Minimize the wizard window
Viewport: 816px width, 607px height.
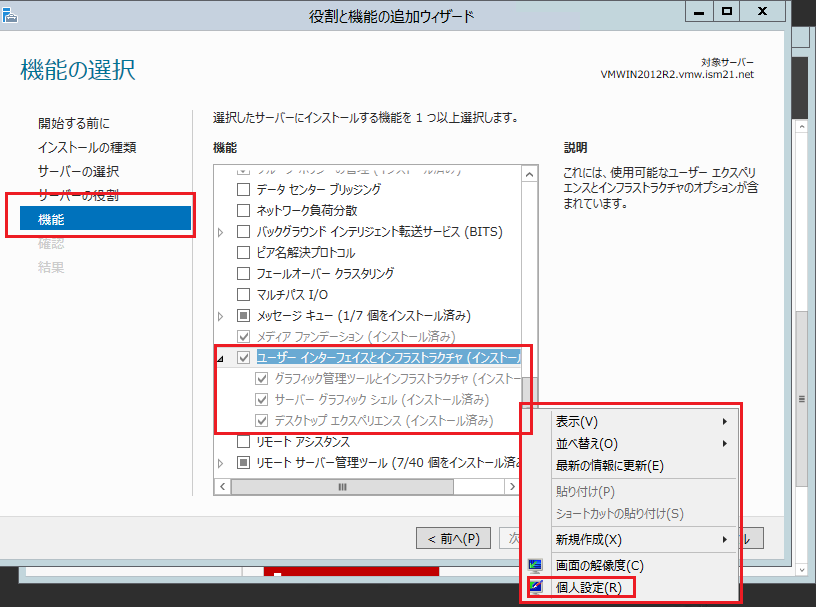click(x=697, y=11)
